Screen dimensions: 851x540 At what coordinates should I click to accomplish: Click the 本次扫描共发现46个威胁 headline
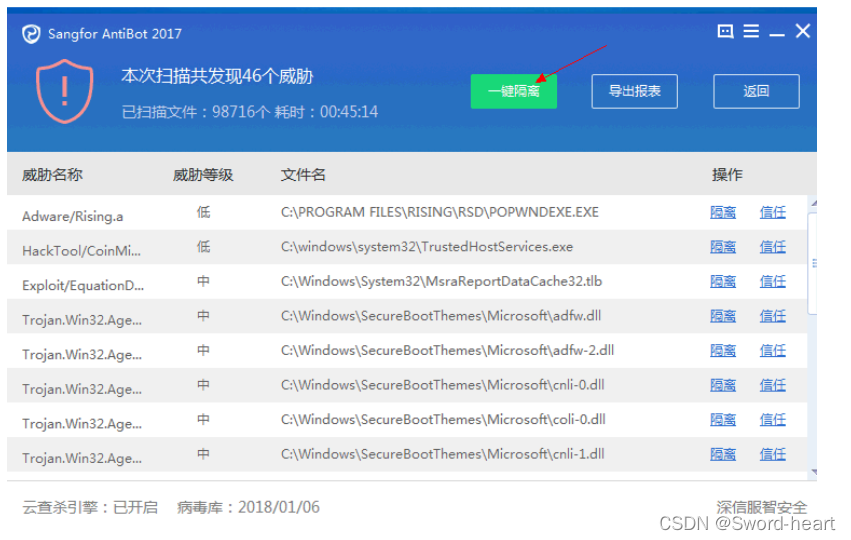click(x=217, y=76)
